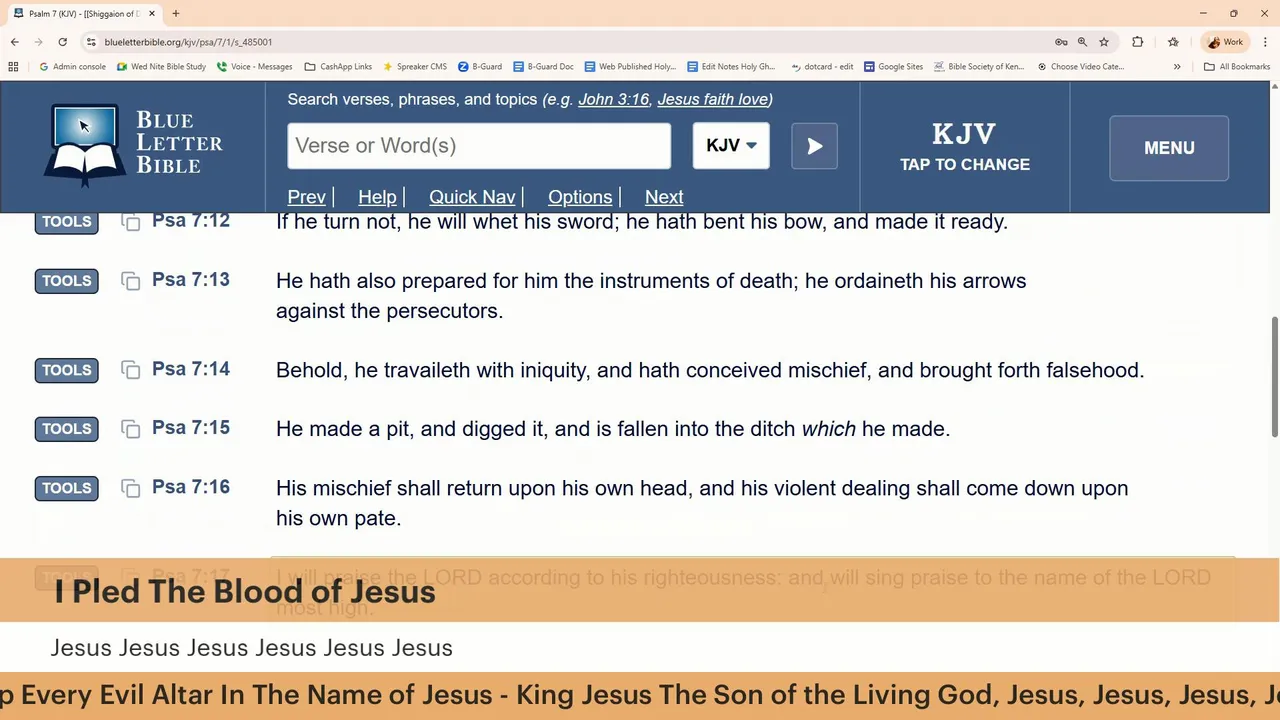Open the password key icon

[x=1061, y=42]
